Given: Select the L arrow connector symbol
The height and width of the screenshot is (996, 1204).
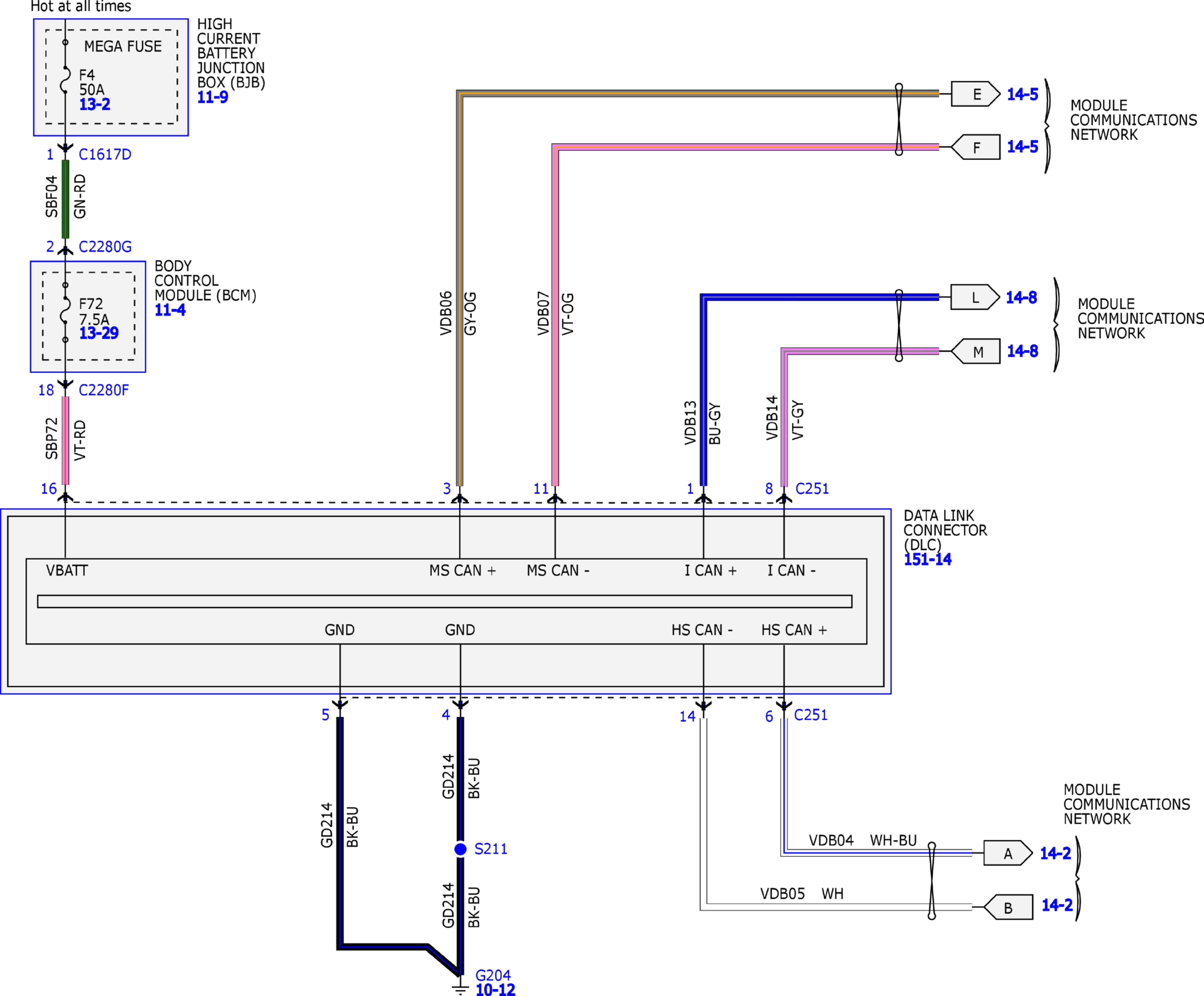Looking at the screenshot, I should [x=974, y=297].
